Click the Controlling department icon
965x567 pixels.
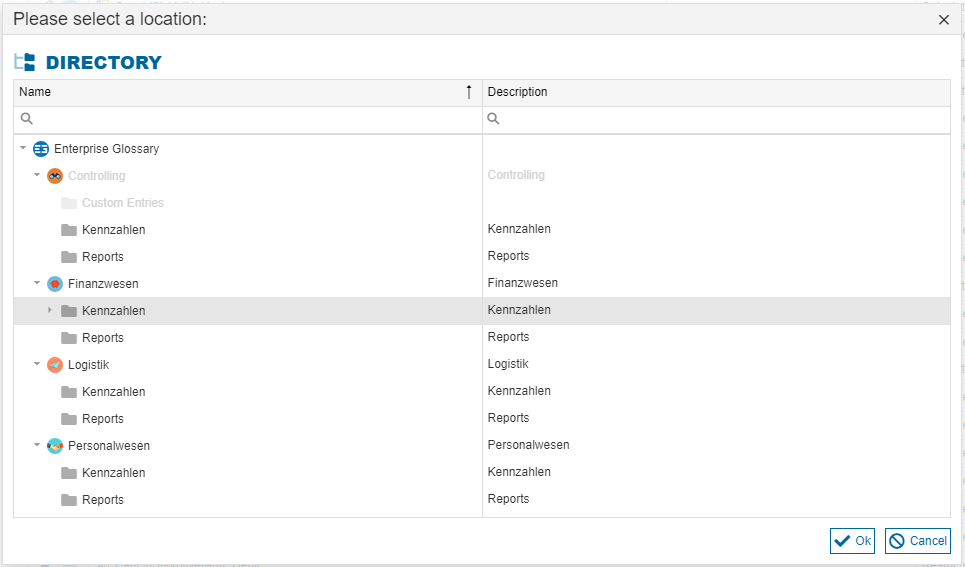click(55, 176)
